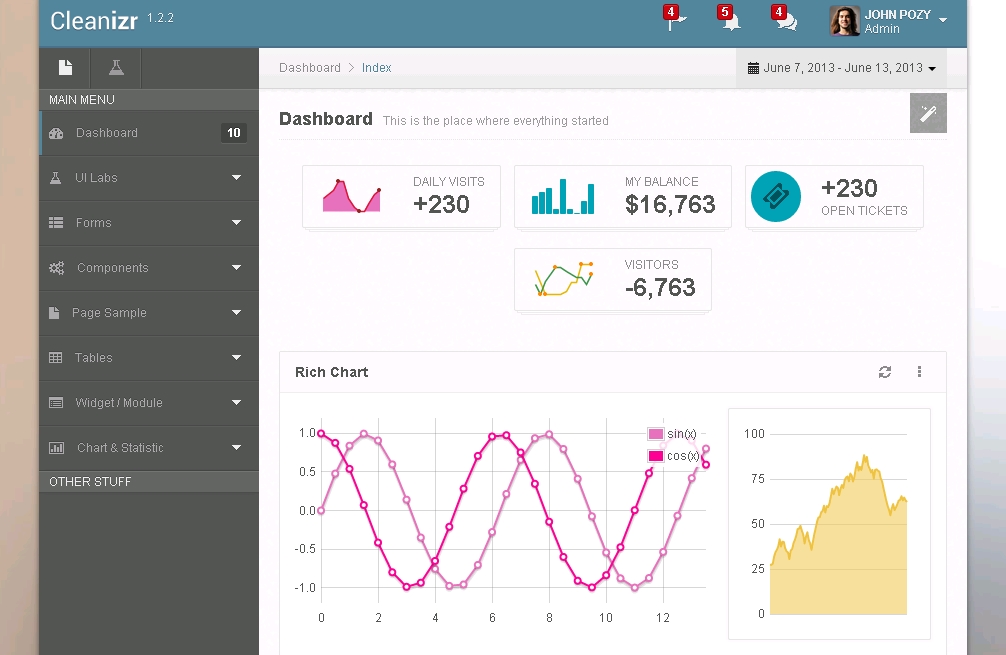
Task: Switch to the flask icon sidebar tab
Action: (x=116, y=68)
